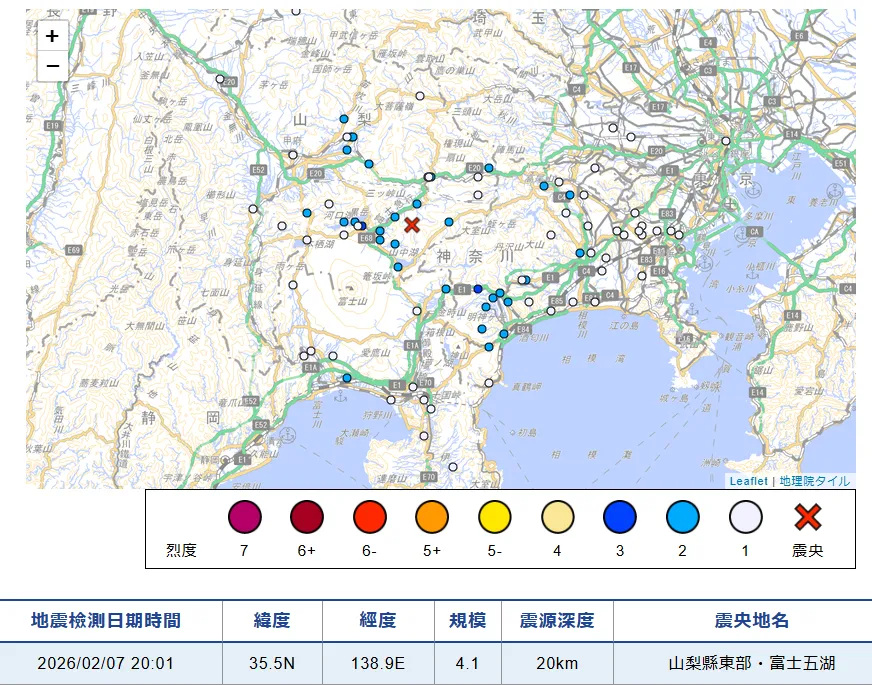Viewport: 872px width, 685px height.
Task: Click the blue marker near Mount Fuji's southwest side
Action: 345,378
